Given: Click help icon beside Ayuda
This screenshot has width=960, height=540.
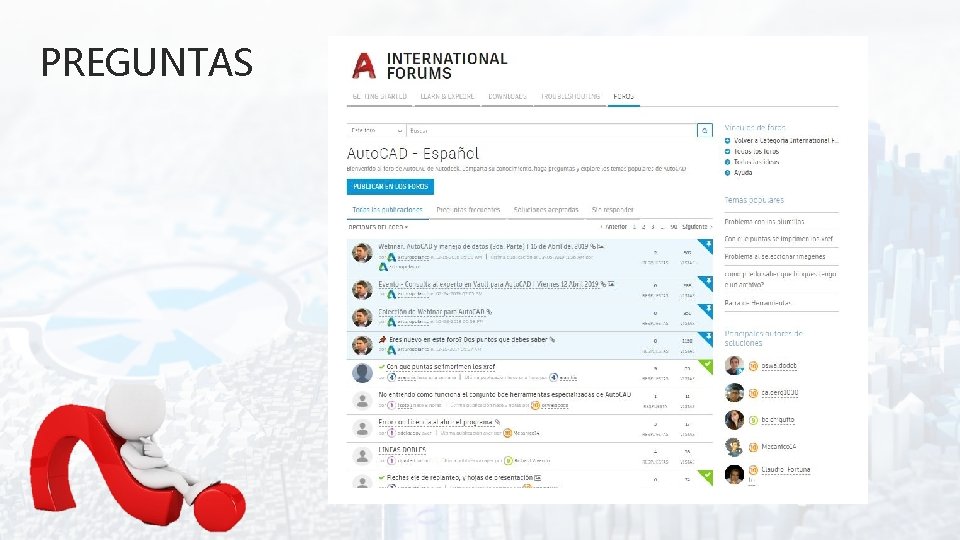Looking at the screenshot, I should point(727,173).
